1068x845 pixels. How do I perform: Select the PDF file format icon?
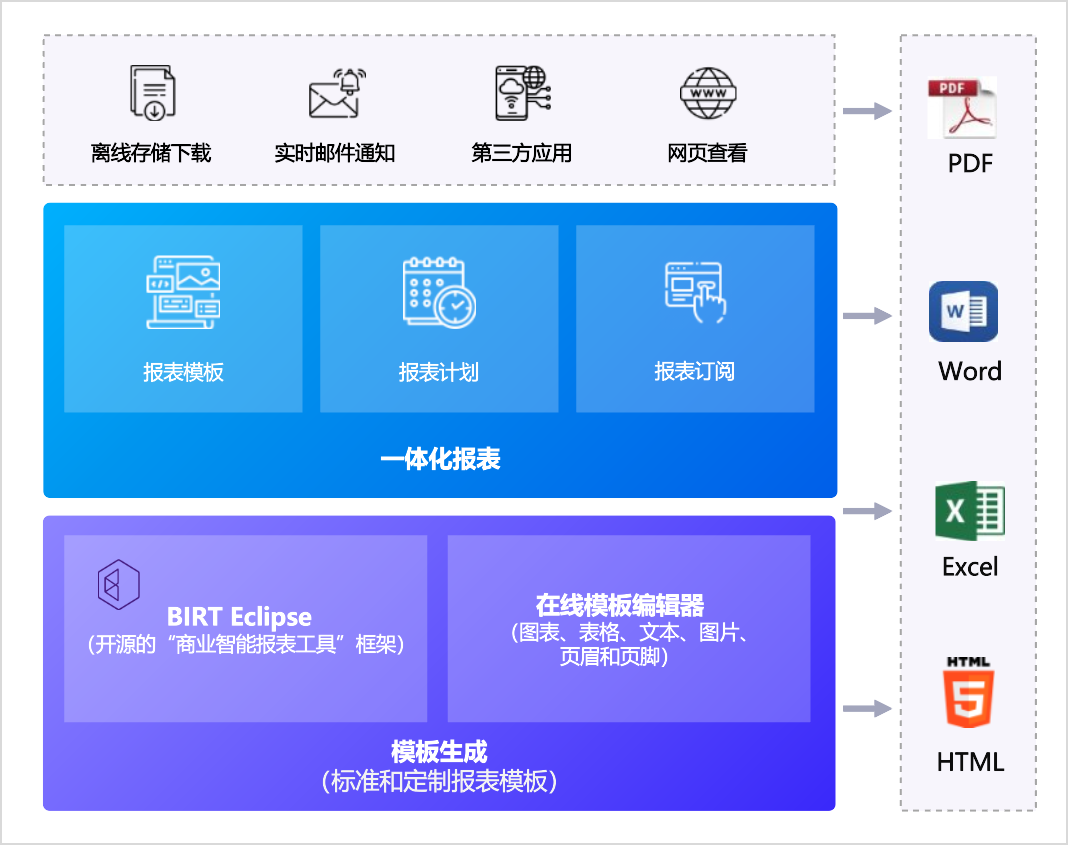coord(961,108)
